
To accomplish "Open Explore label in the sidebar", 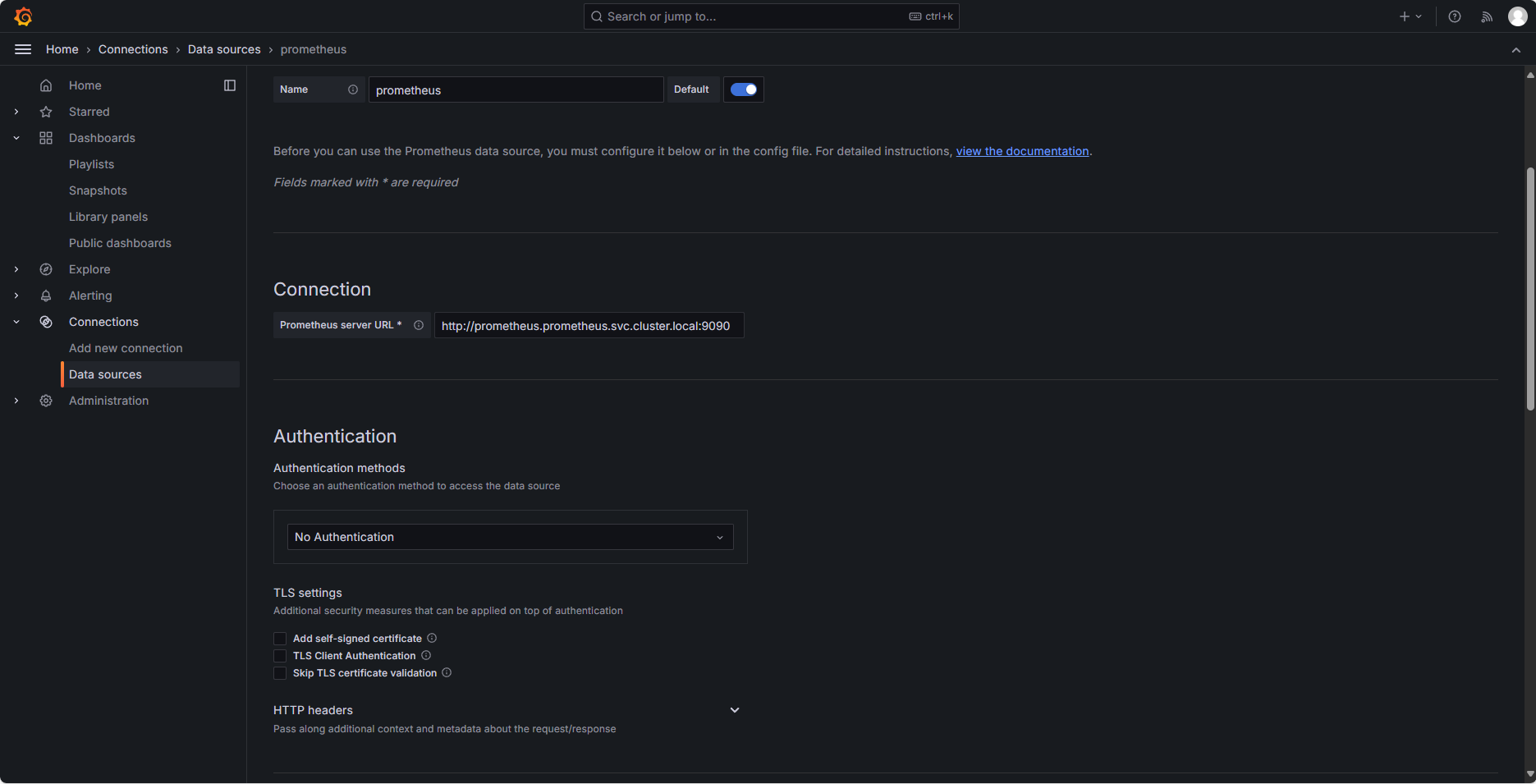I will 89,269.
